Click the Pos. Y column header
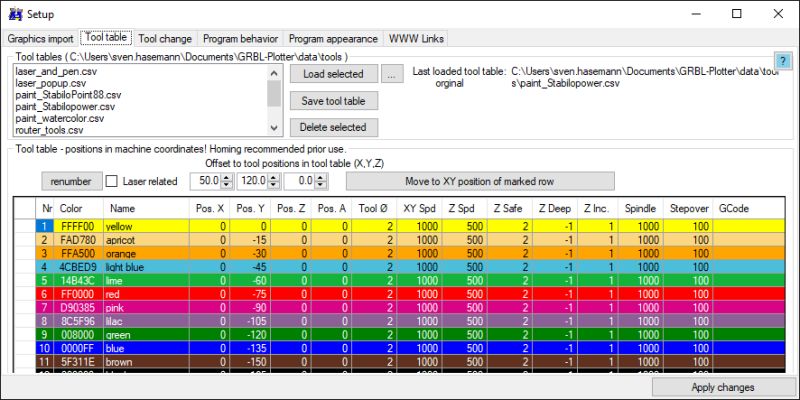This screenshot has width=800, height=400. click(250, 208)
